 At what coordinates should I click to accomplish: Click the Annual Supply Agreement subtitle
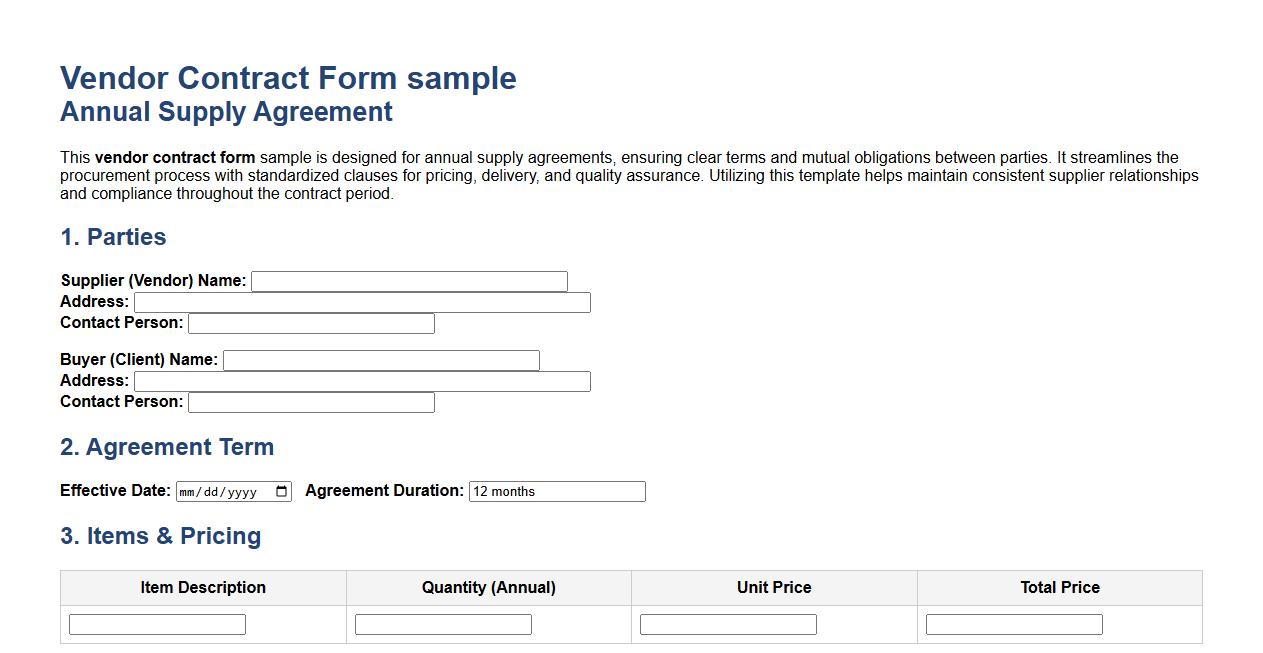point(226,112)
